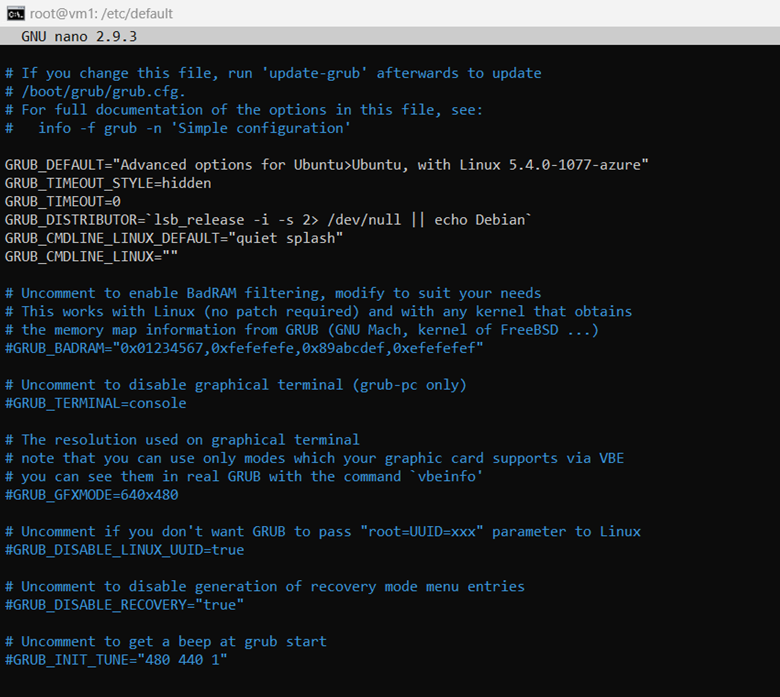Click the empty GRUB_CMDLINE_LINUX="" line

coord(91,257)
